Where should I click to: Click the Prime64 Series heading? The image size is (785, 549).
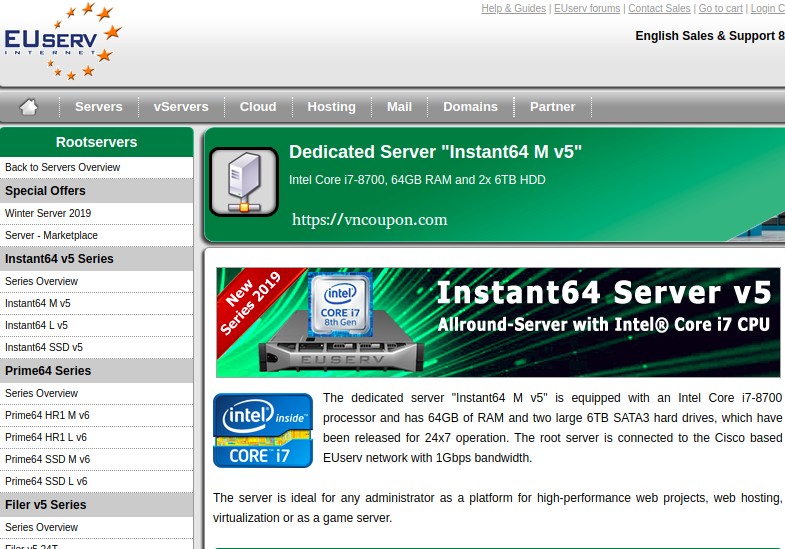[96, 371]
